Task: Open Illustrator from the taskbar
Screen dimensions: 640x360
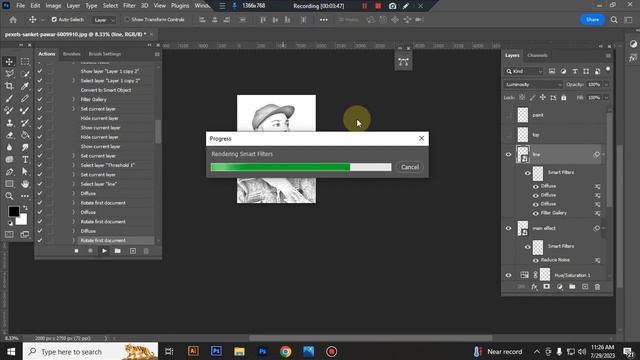Action: 193,351
